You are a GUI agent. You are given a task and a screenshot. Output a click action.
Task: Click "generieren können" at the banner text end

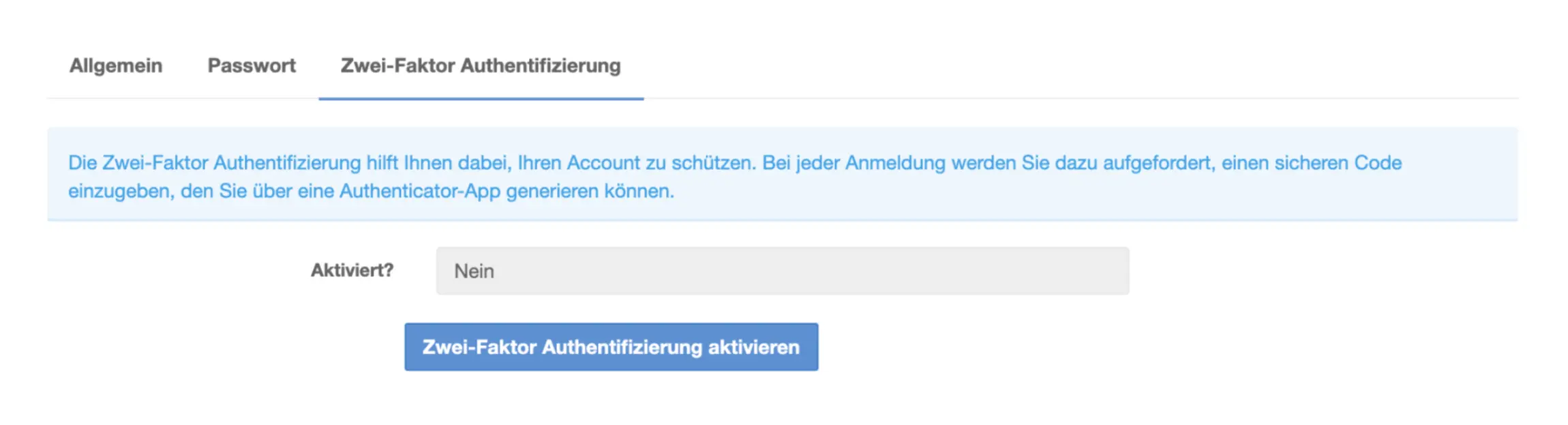[x=590, y=191]
